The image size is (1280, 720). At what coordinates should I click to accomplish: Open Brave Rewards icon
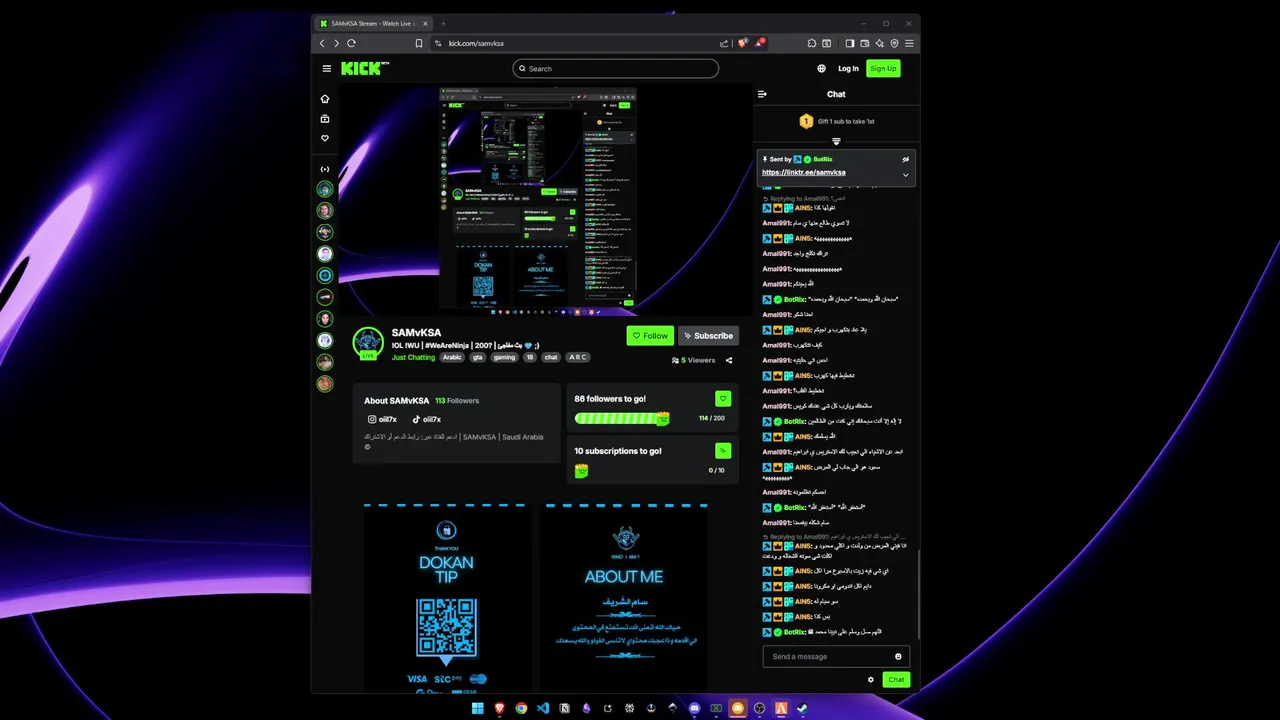[x=759, y=43]
